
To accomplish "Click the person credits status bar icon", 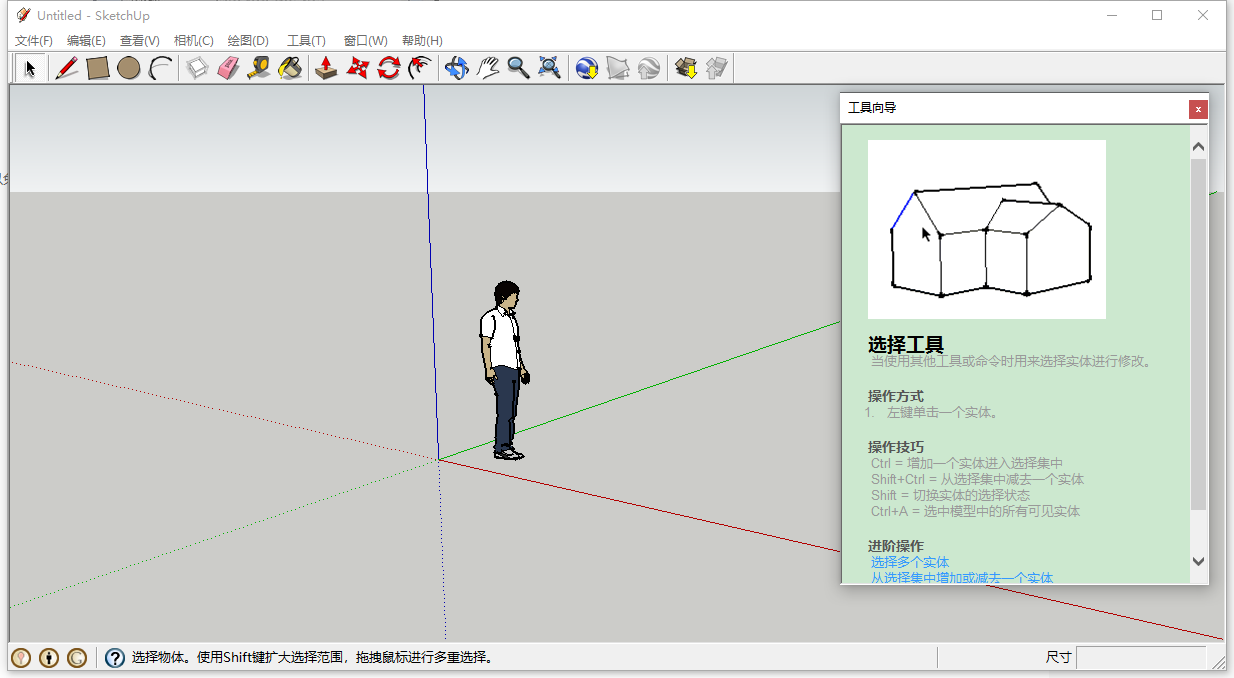I will [49, 658].
